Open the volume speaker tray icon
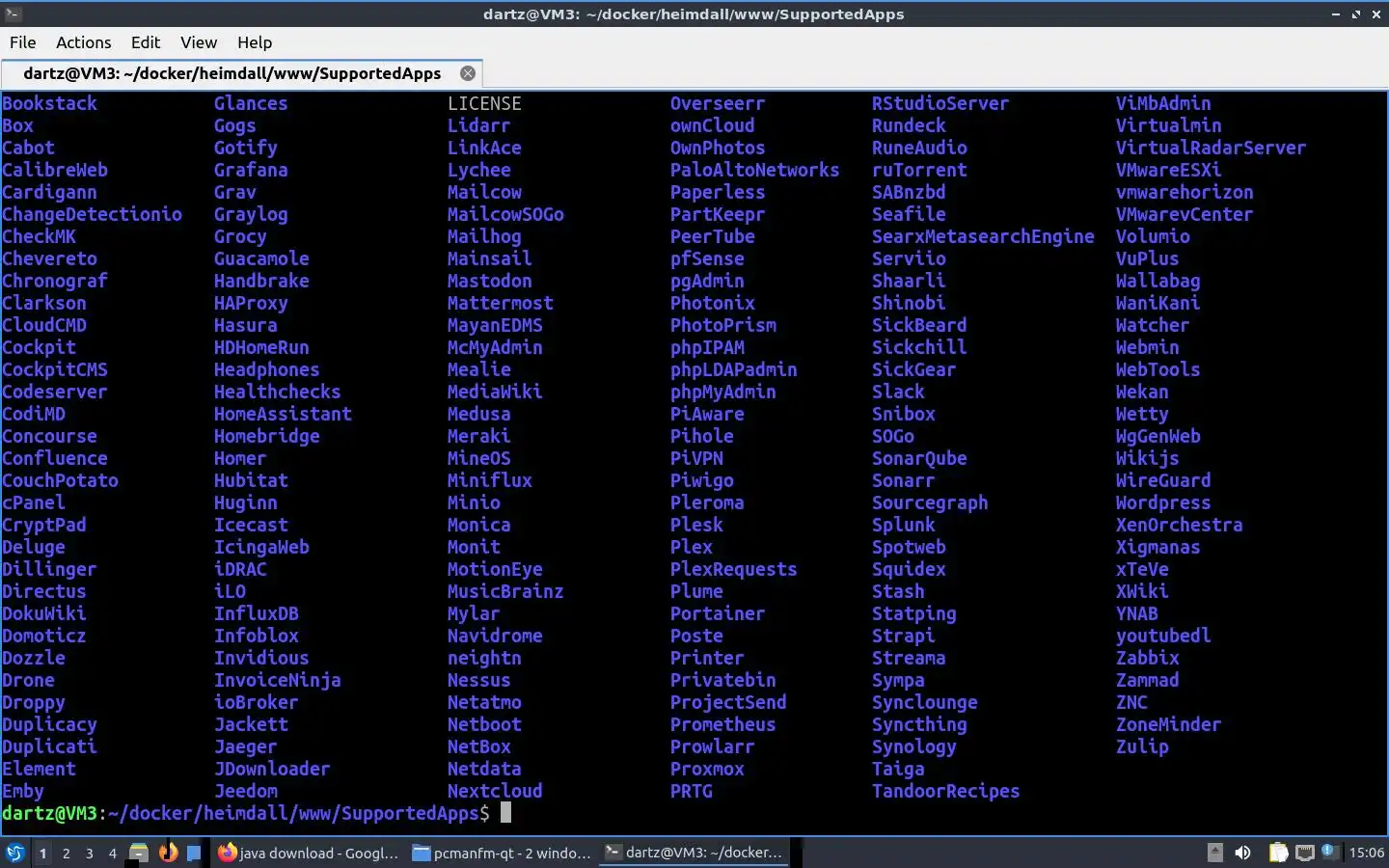 tap(1242, 853)
